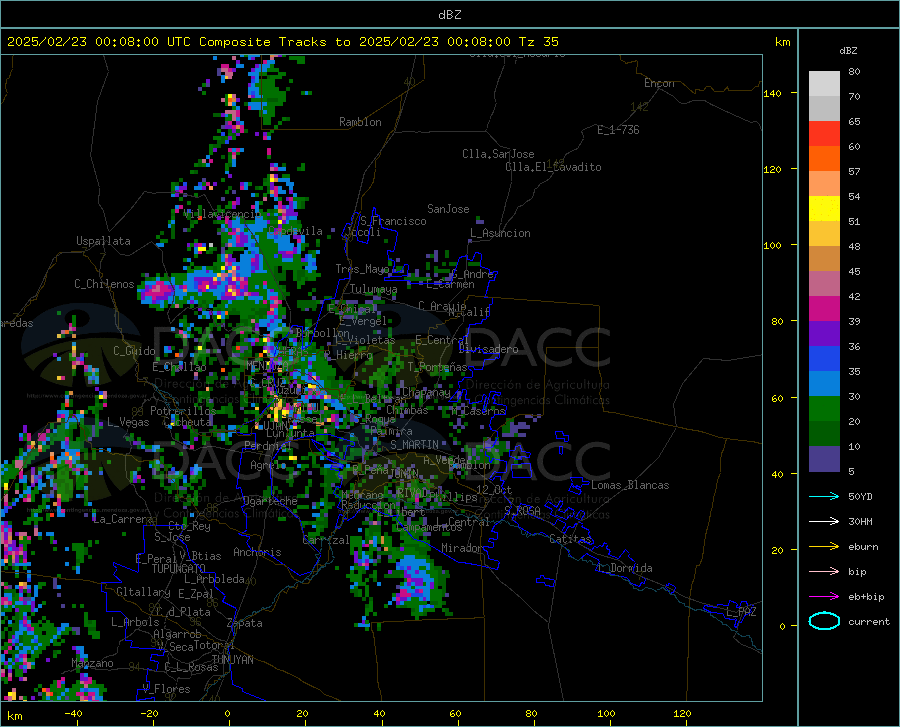This screenshot has height=727, width=900.
Task: Click the TUPUNGATO label
Action: click(179, 569)
